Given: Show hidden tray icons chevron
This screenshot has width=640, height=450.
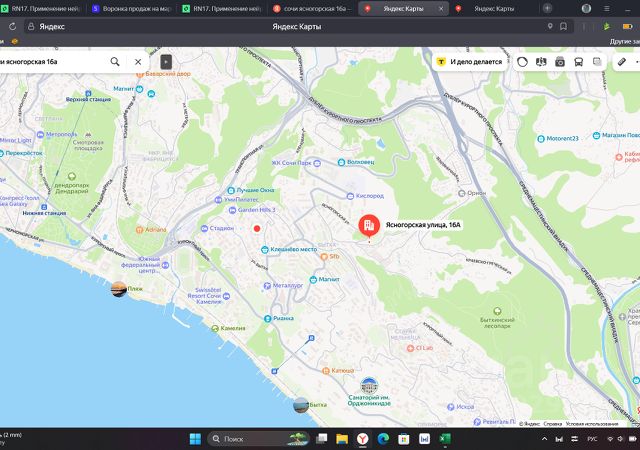Looking at the screenshot, I should coord(544,439).
